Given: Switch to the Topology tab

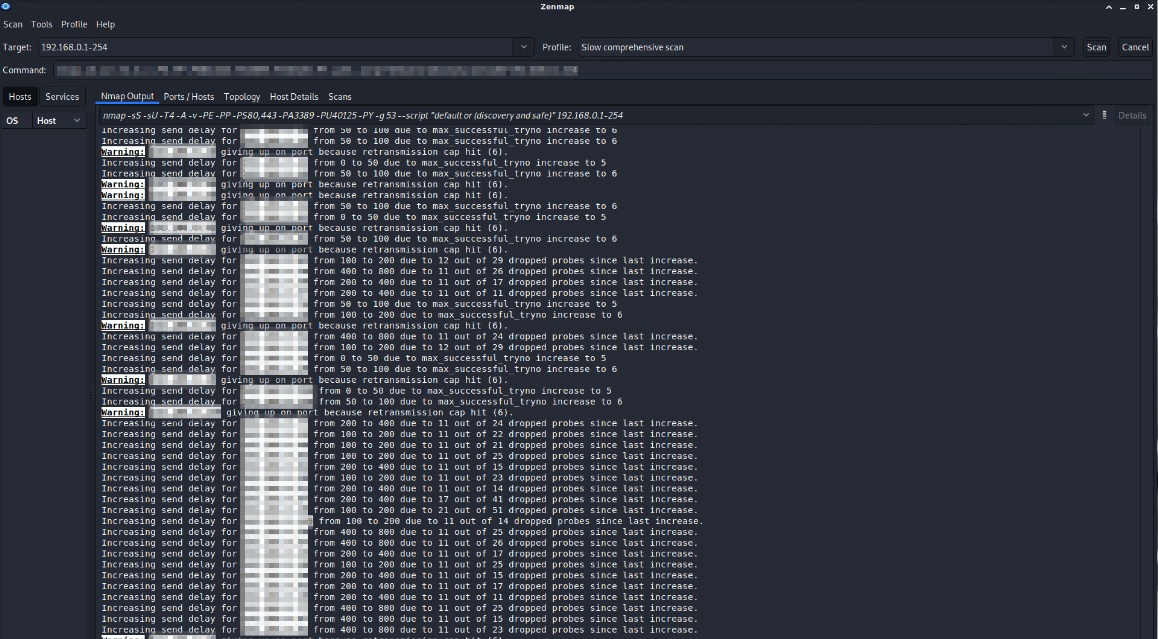Looking at the screenshot, I should tap(242, 97).
